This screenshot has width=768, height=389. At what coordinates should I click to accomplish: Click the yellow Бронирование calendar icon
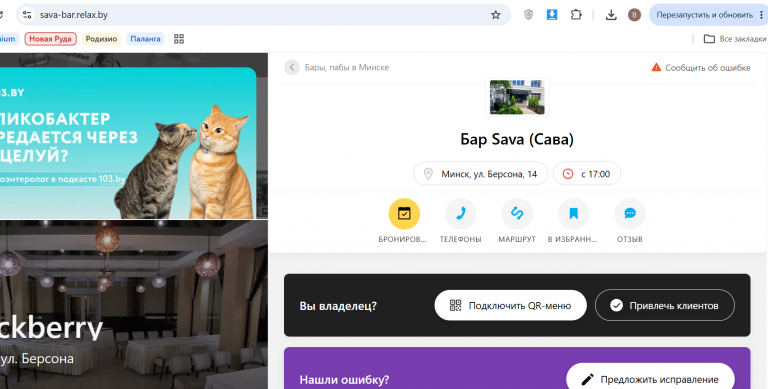pyautogui.click(x=404, y=214)
